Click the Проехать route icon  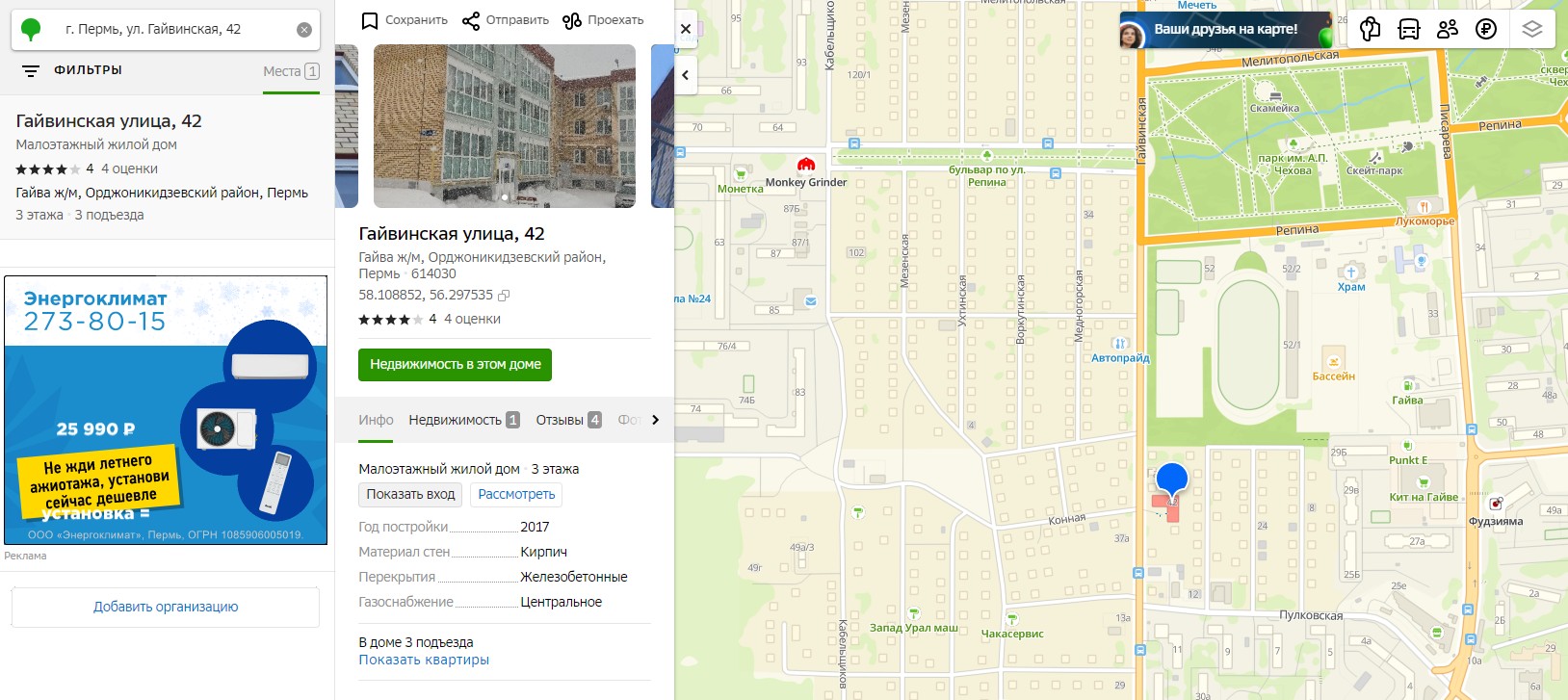[x=572, y=20]
